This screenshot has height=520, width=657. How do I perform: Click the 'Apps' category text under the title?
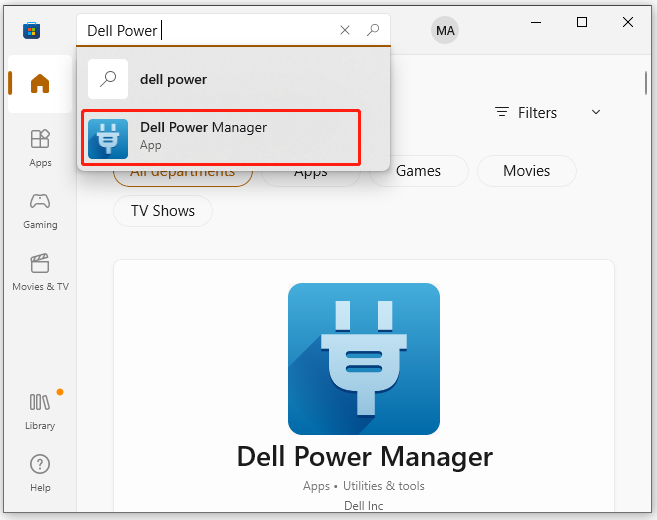(x=316, y=486)
